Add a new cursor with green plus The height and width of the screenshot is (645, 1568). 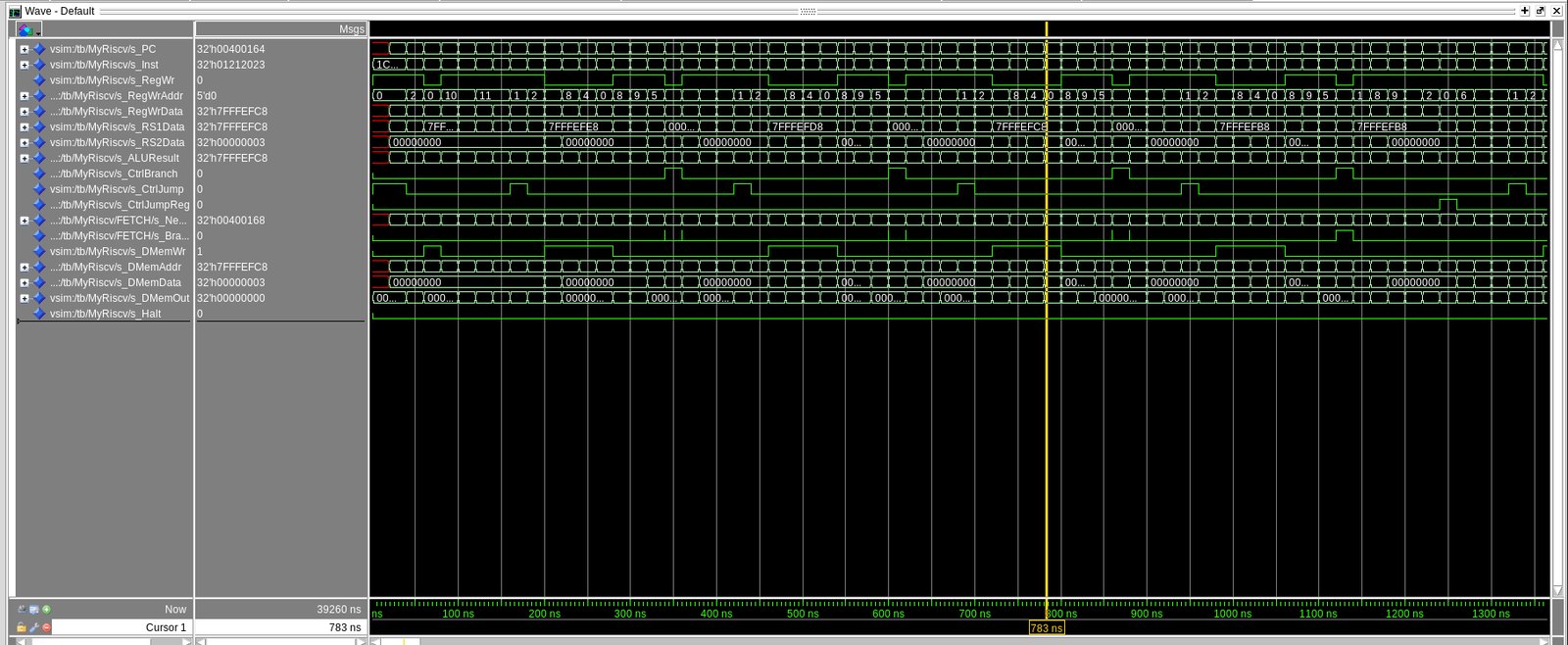coord(46,610)
